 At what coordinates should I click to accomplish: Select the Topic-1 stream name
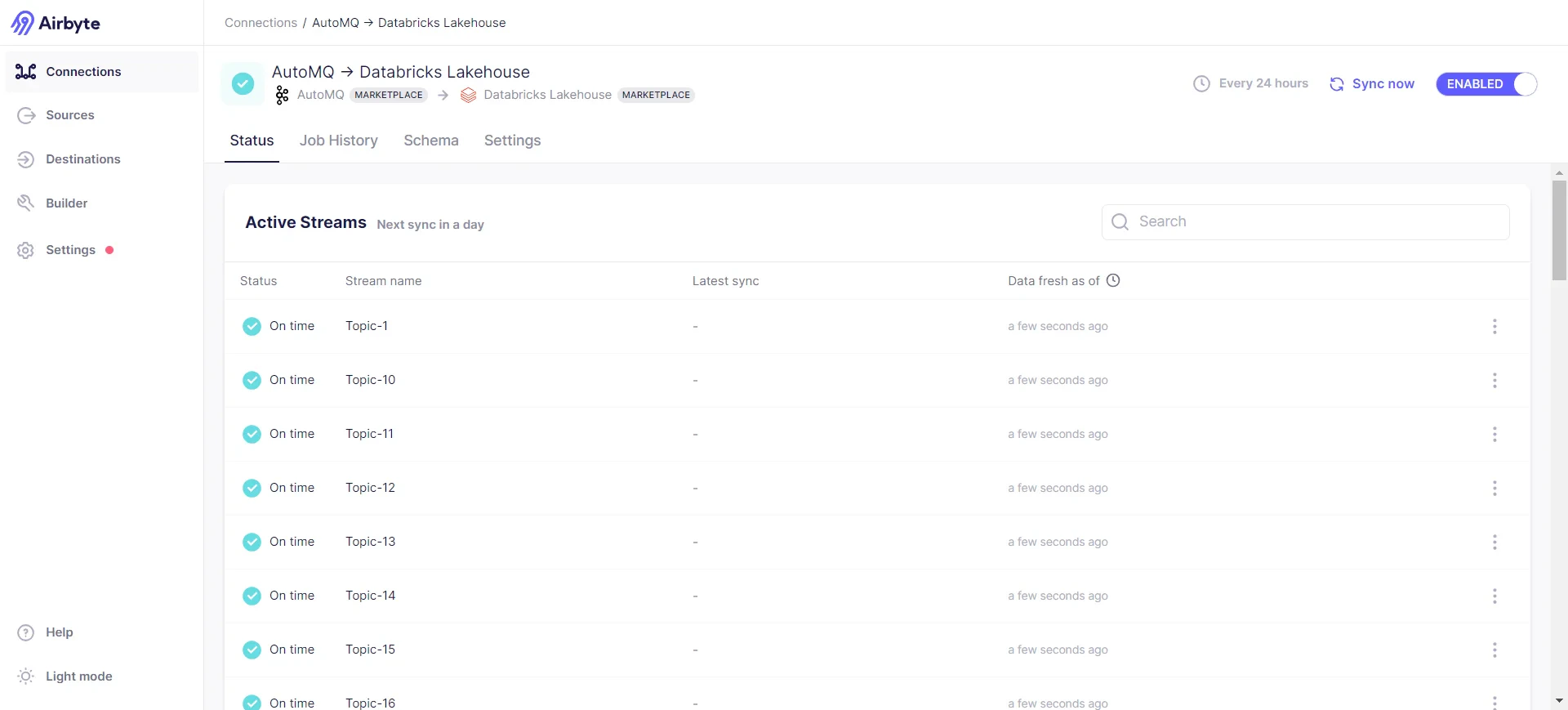(367, 326)
